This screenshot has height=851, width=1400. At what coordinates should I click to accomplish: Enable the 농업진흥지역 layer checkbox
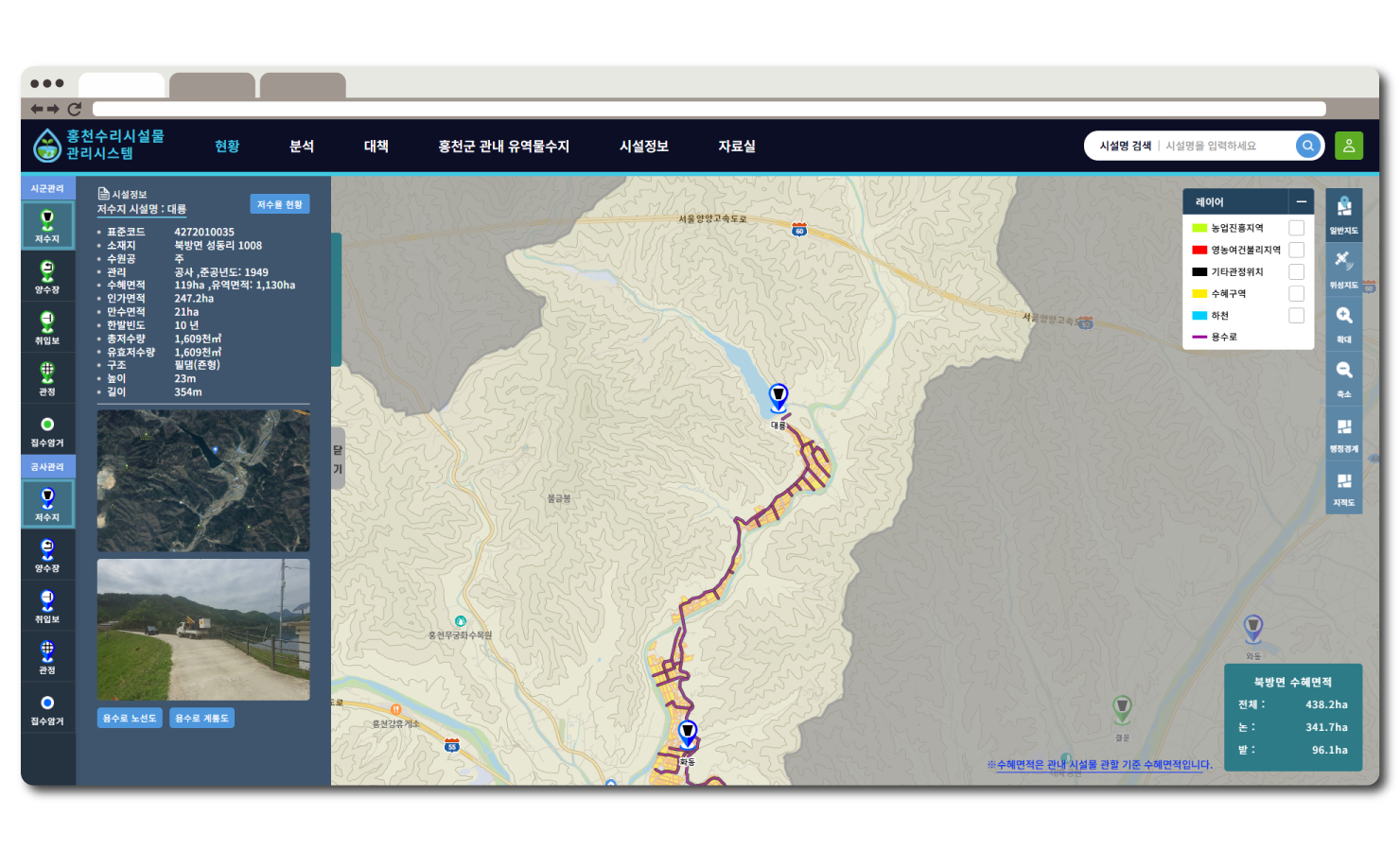1296,228
